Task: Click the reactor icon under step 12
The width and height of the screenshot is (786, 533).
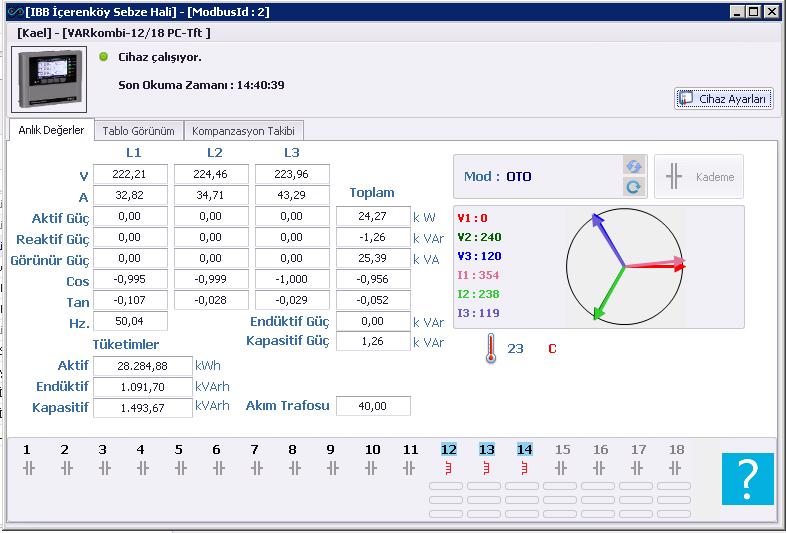Action: click(x=449, y=468)
